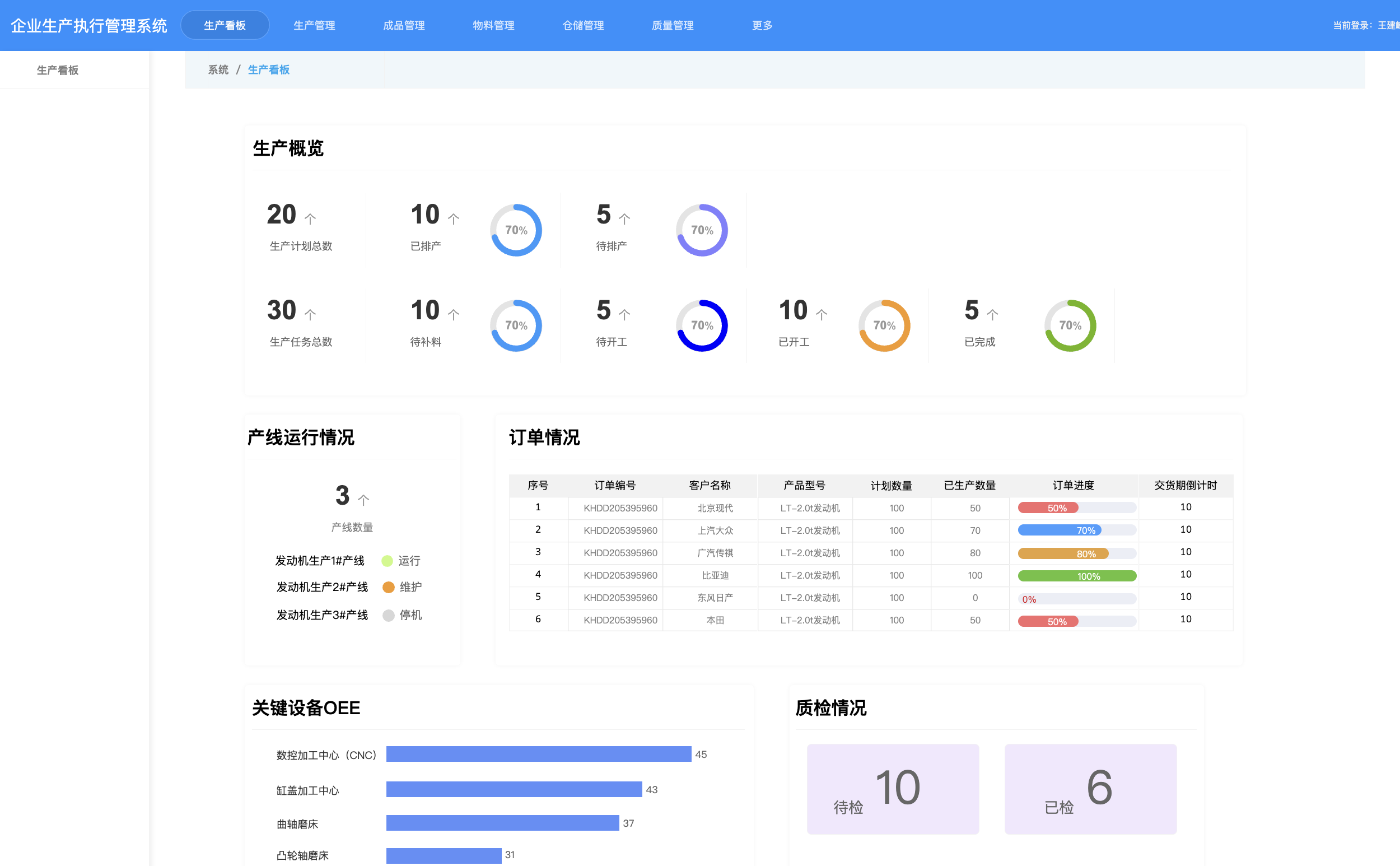Click the dark blue 70% ring beside 待开工
Screen dimensions: 1400x866
(x=702, y=325)
